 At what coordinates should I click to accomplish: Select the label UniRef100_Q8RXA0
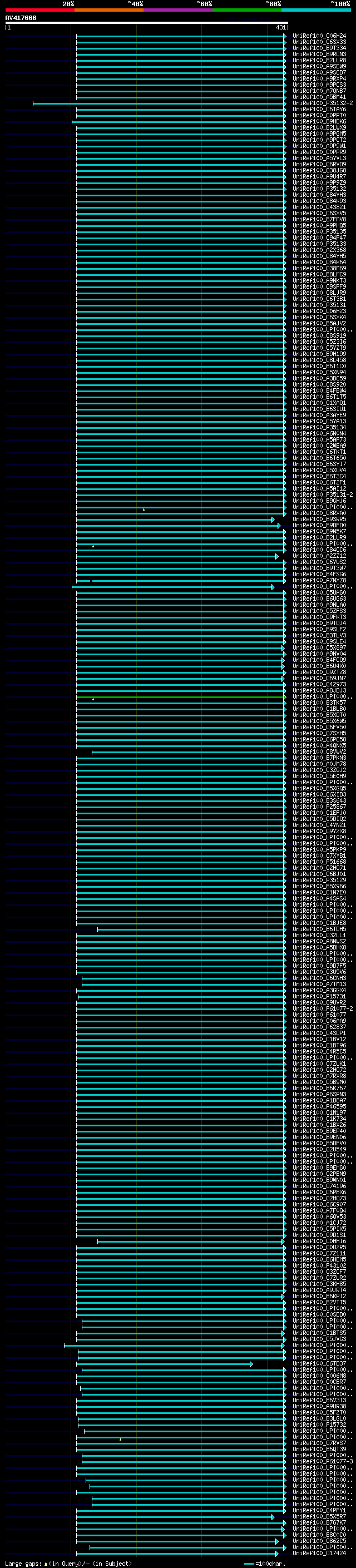click(x=319, y=513)
